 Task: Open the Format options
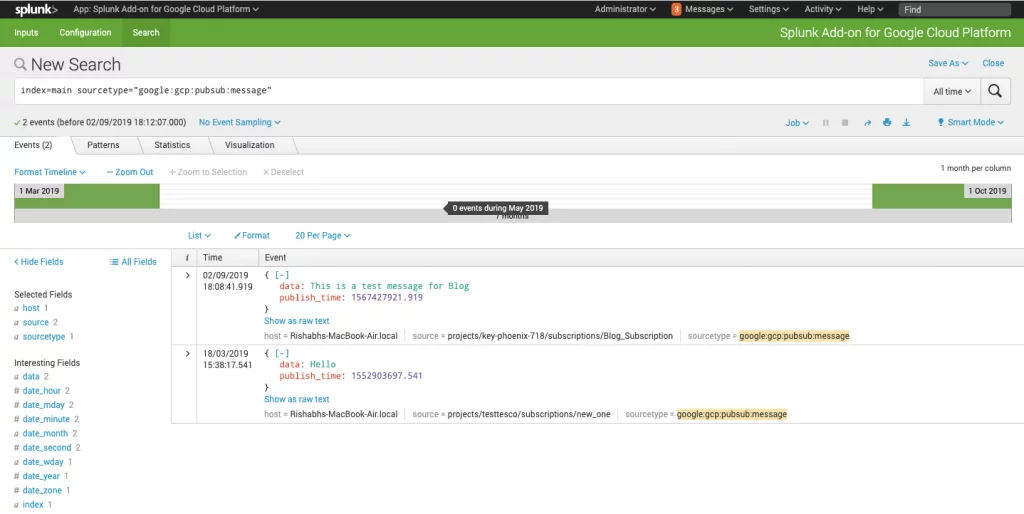(252, 235)
